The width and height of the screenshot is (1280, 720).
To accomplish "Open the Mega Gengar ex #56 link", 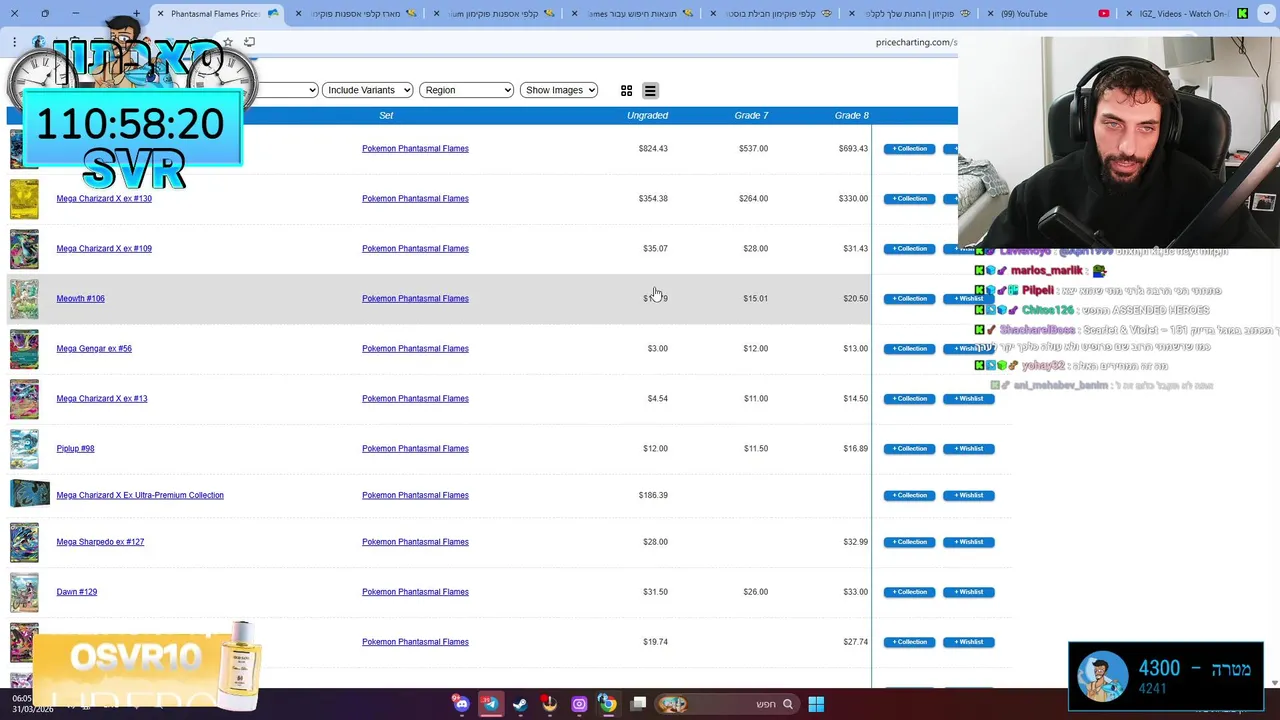I will [x=94, y=349].
